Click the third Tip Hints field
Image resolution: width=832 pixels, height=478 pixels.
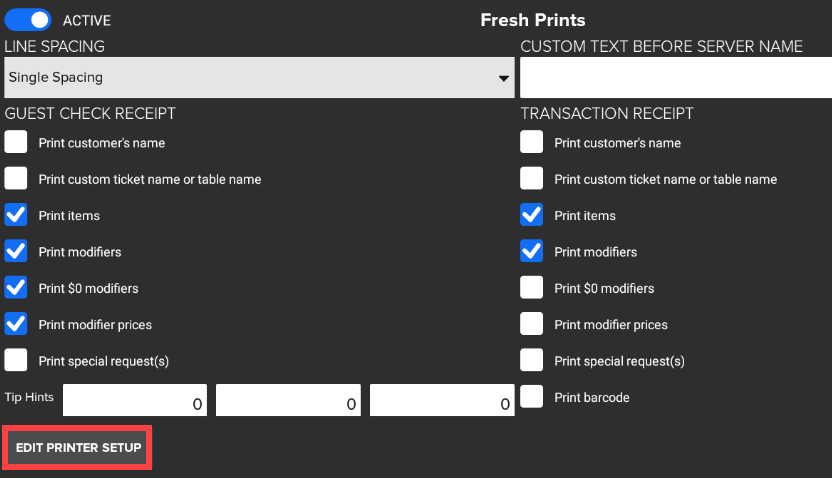pyautogui.click(x=442, y=400)
